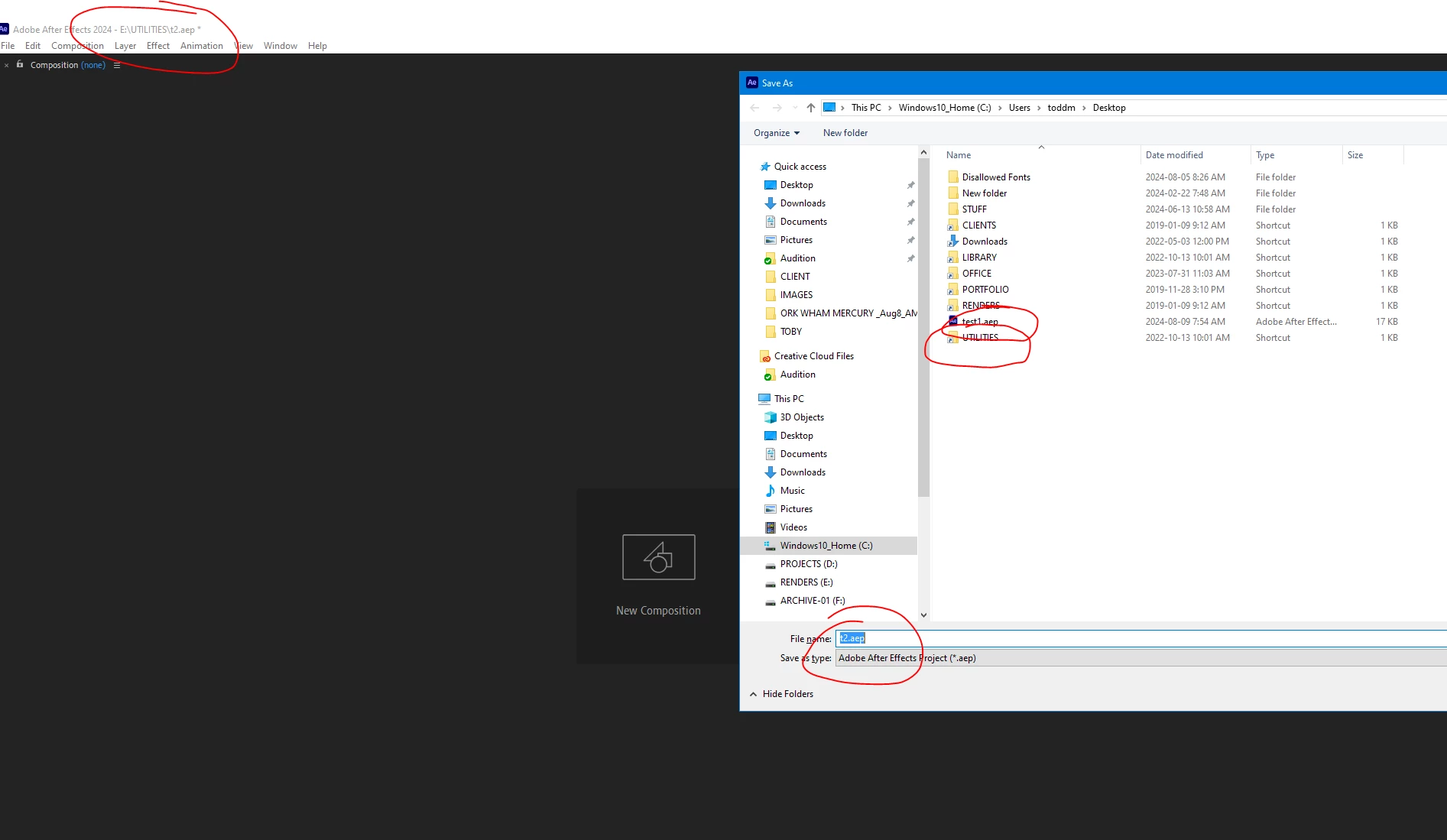Screen dimensions: 1447x840
Task: Open the Organize dropdown
Action: coord(777,133)
